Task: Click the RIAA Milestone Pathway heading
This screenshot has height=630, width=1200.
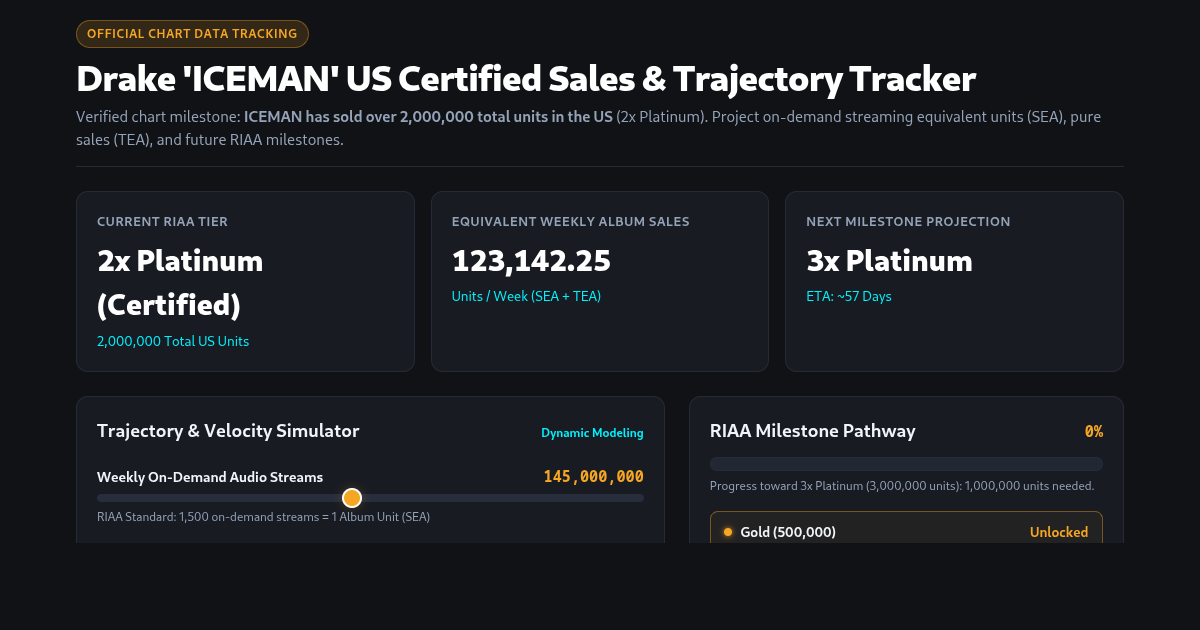Action: tap(812, 431)
